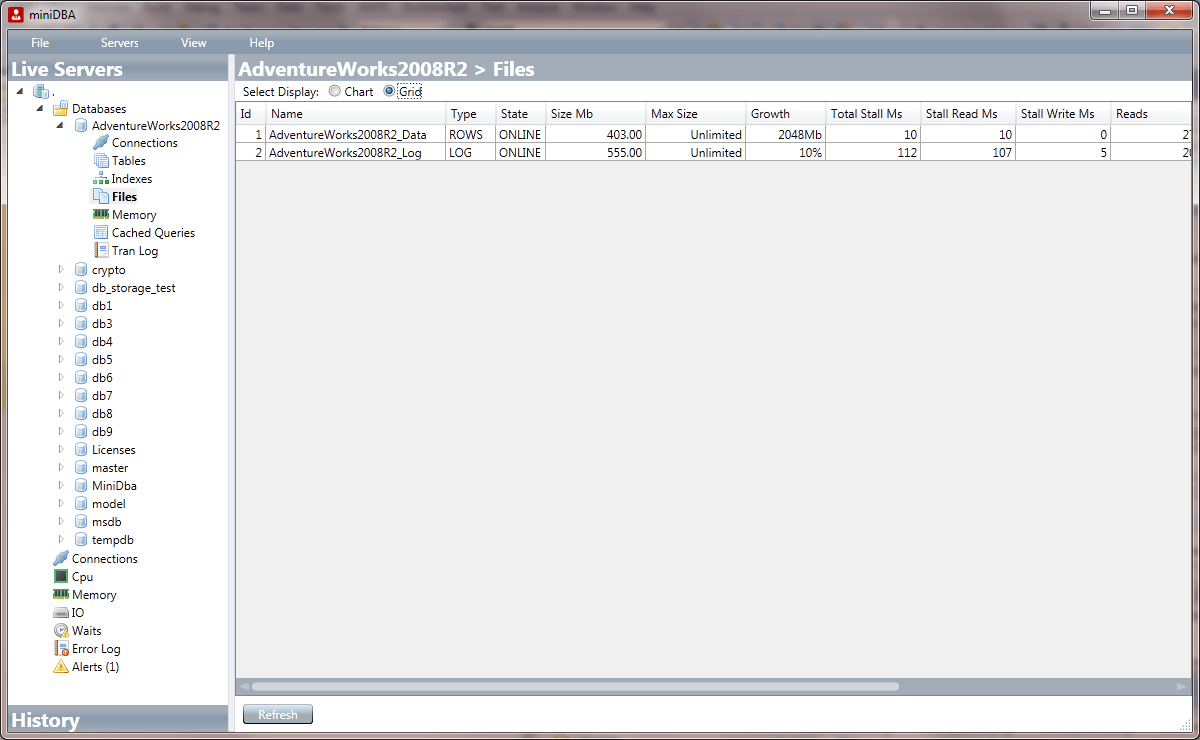The image size is (1200, 740).
Task: Click the Waits clock icon
Action: point(61,631)
